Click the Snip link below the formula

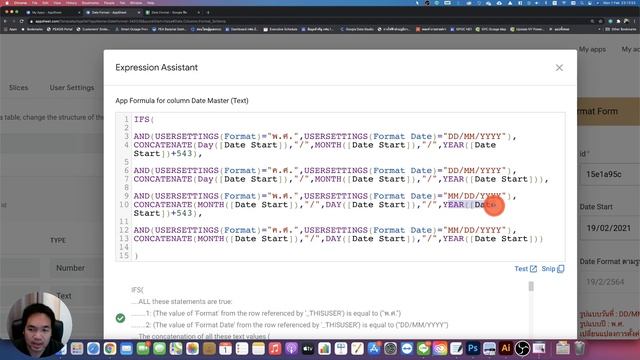[548, 269]
